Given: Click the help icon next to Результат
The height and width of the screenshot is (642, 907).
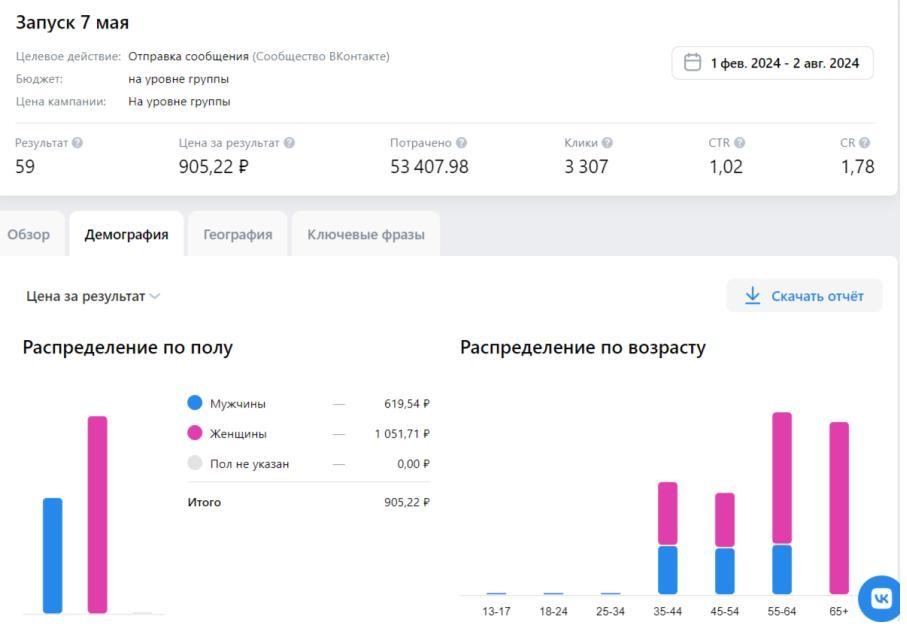Looking at the screenshot, I should click(78, 143).
